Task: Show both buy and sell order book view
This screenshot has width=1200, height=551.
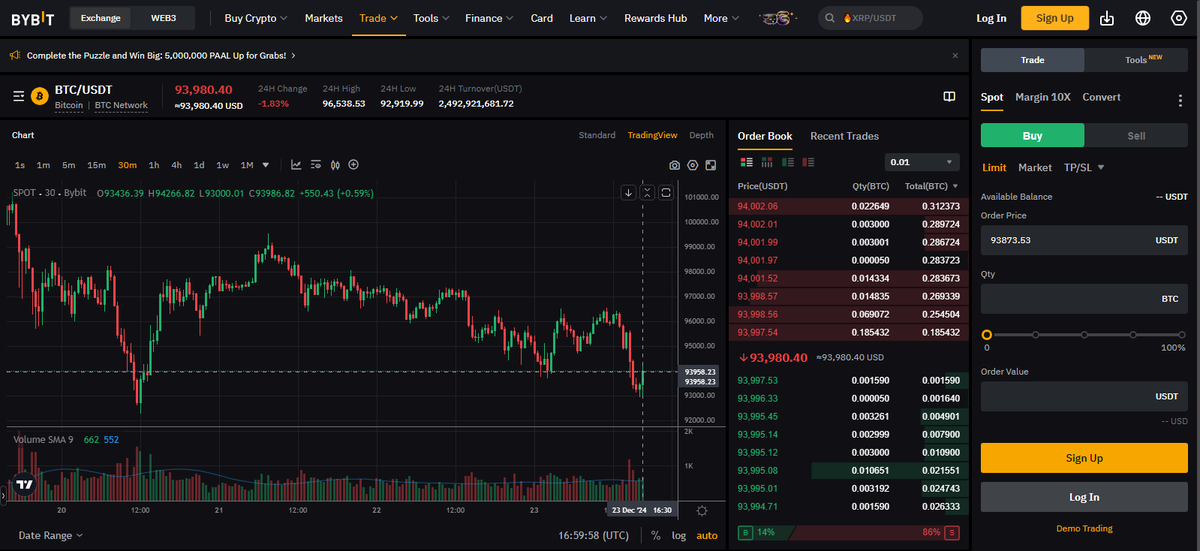Action: click(x=746, y=161)
